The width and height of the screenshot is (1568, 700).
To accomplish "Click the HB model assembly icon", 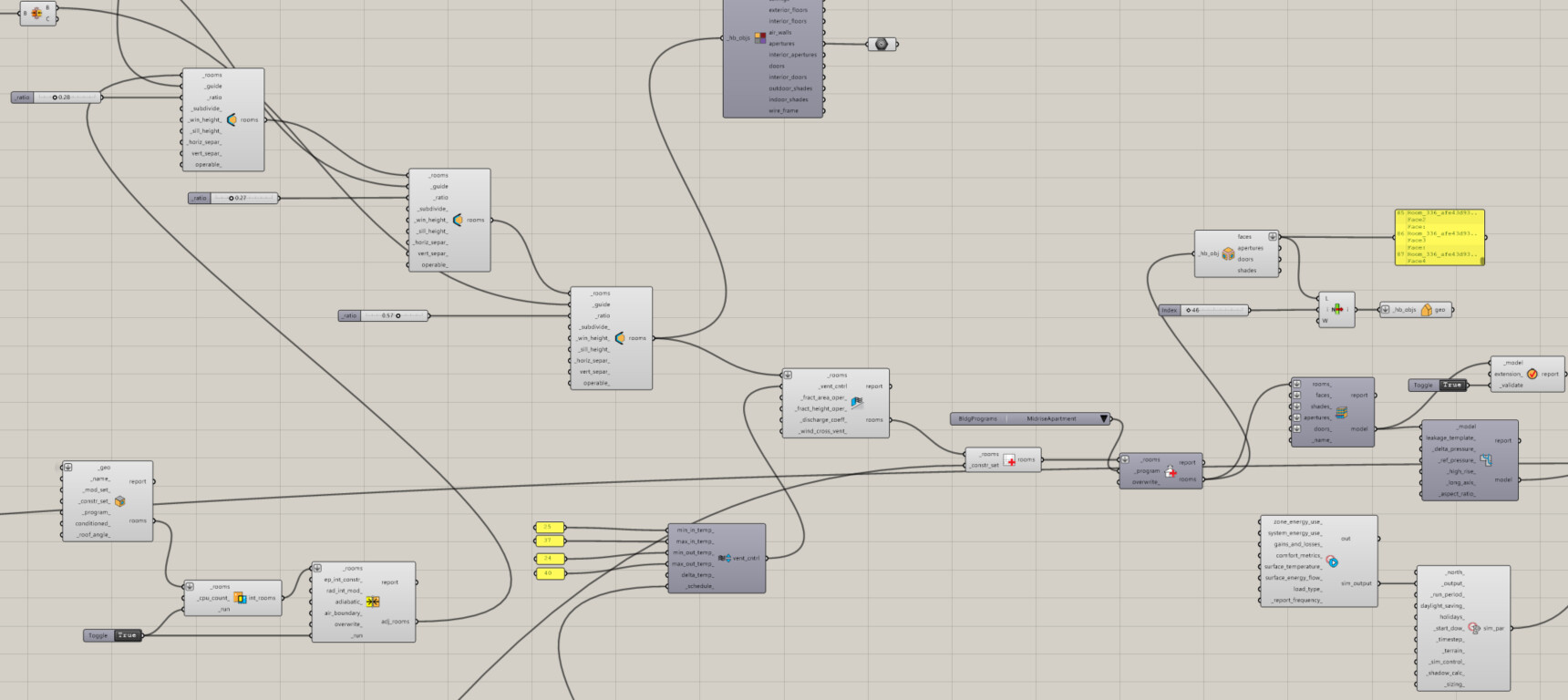I will [x=1341, y=413].
